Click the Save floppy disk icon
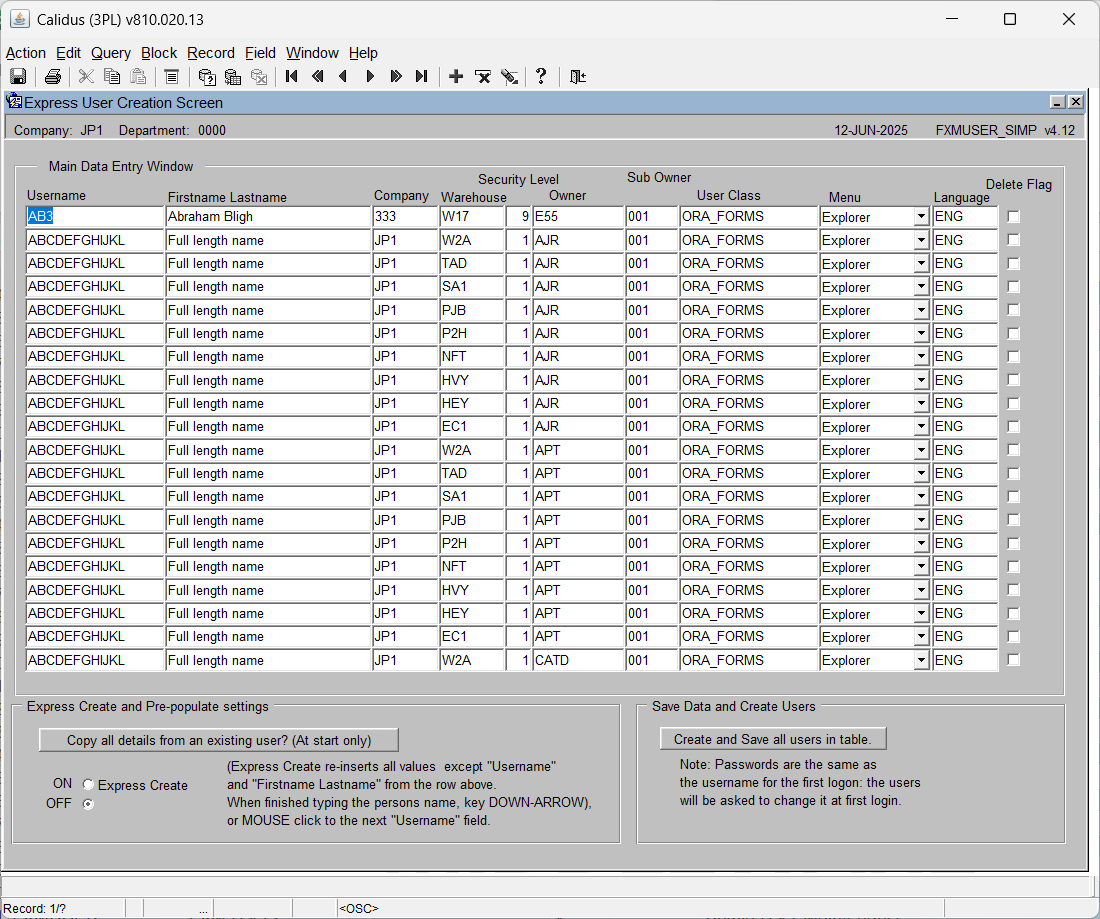Image resolution: width=1100 pixels, height=919 pixels. click(x=18, y=76)
